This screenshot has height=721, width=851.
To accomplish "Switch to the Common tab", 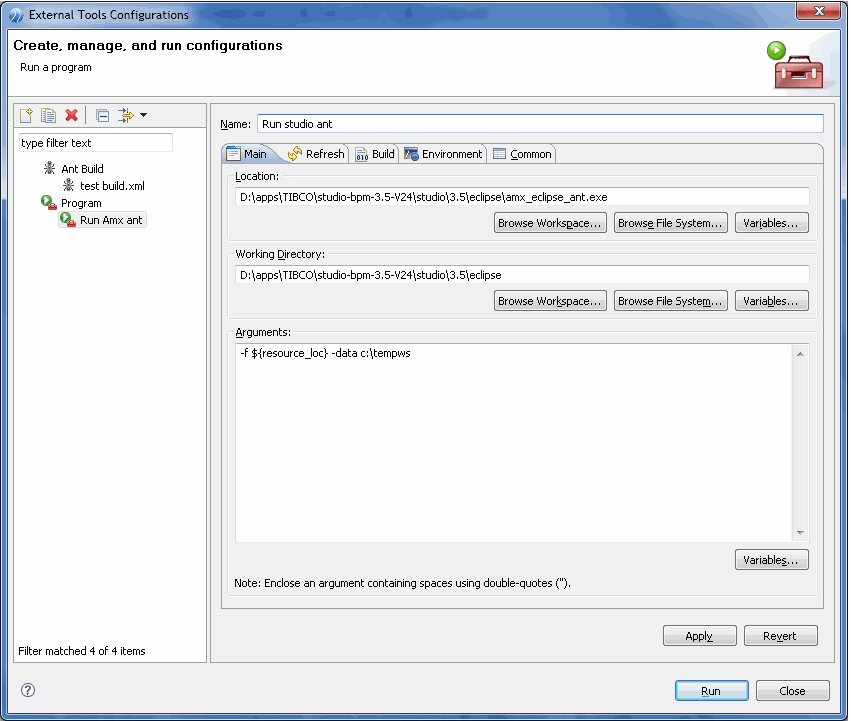I will [x=522, y=154].
